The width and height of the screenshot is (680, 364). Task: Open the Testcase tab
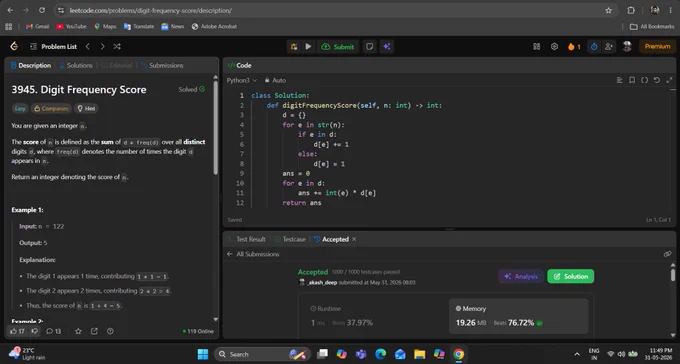click(x=290, y=239)
